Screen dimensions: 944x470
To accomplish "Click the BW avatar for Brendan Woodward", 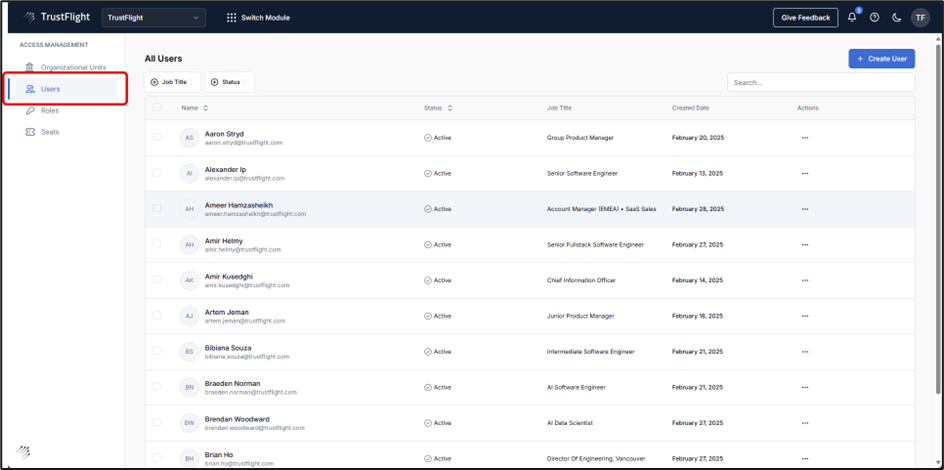I will point(189,423).
